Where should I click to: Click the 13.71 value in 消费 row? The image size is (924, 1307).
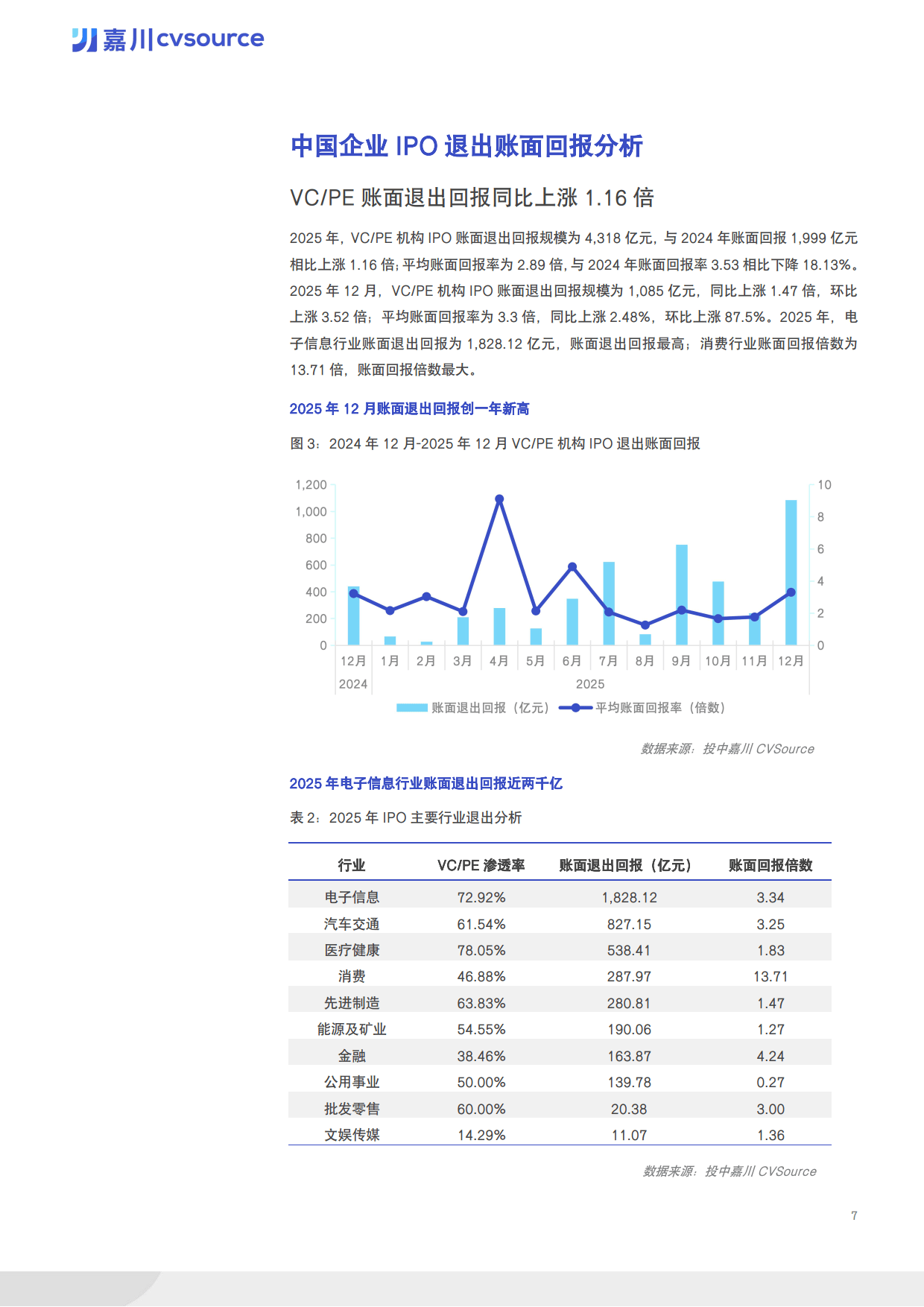(x=770, y=977)
